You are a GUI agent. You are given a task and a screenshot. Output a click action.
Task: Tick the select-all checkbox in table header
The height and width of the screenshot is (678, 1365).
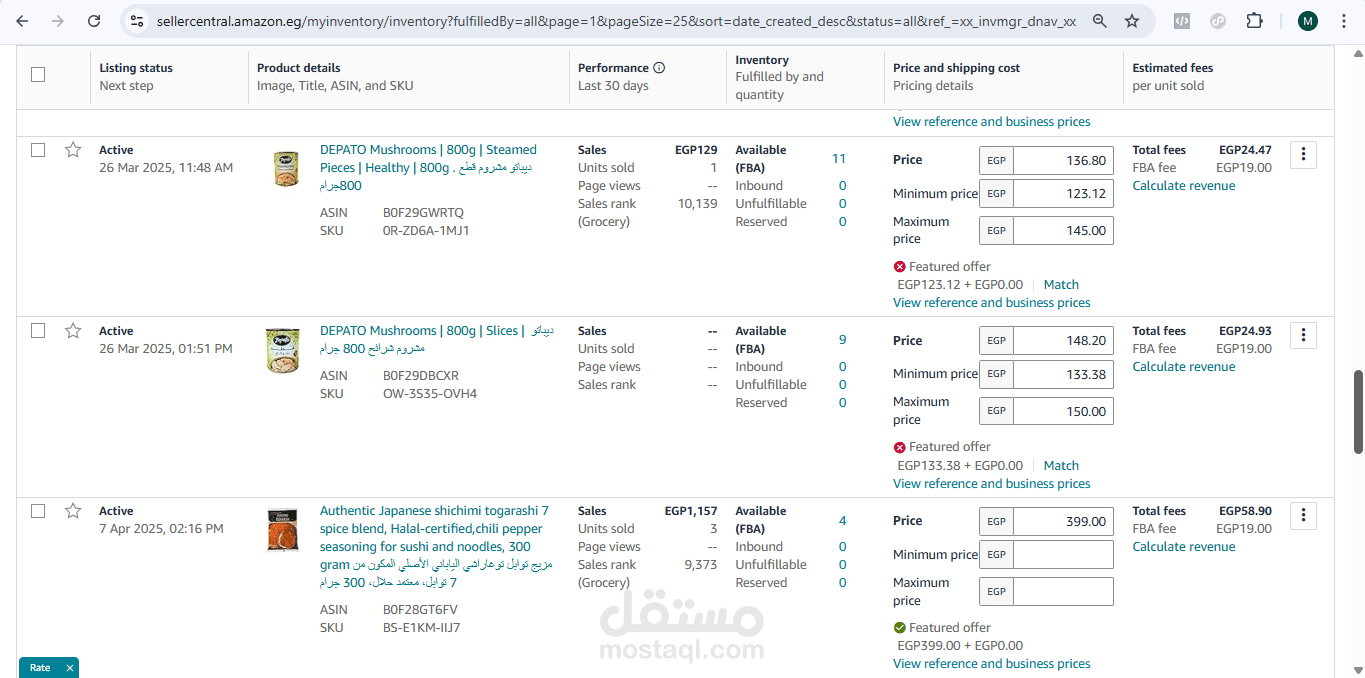click(38, 74)
